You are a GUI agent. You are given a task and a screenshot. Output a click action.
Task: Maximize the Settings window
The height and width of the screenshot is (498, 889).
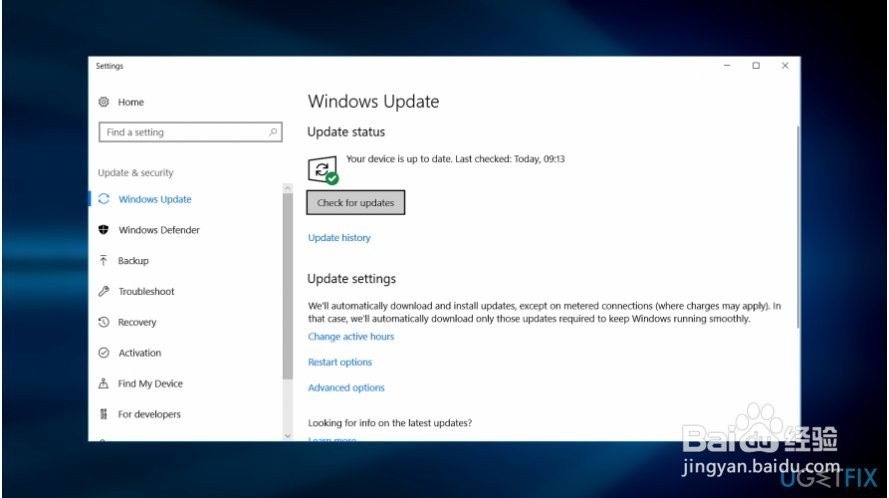click(x=756, y=66)
